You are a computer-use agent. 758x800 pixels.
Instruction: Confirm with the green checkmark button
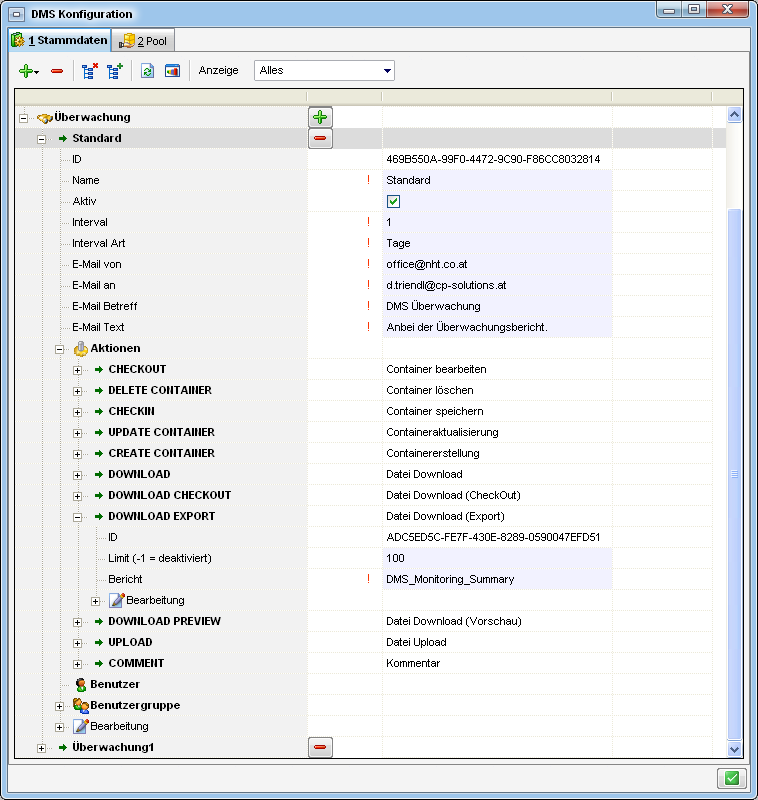732,778
